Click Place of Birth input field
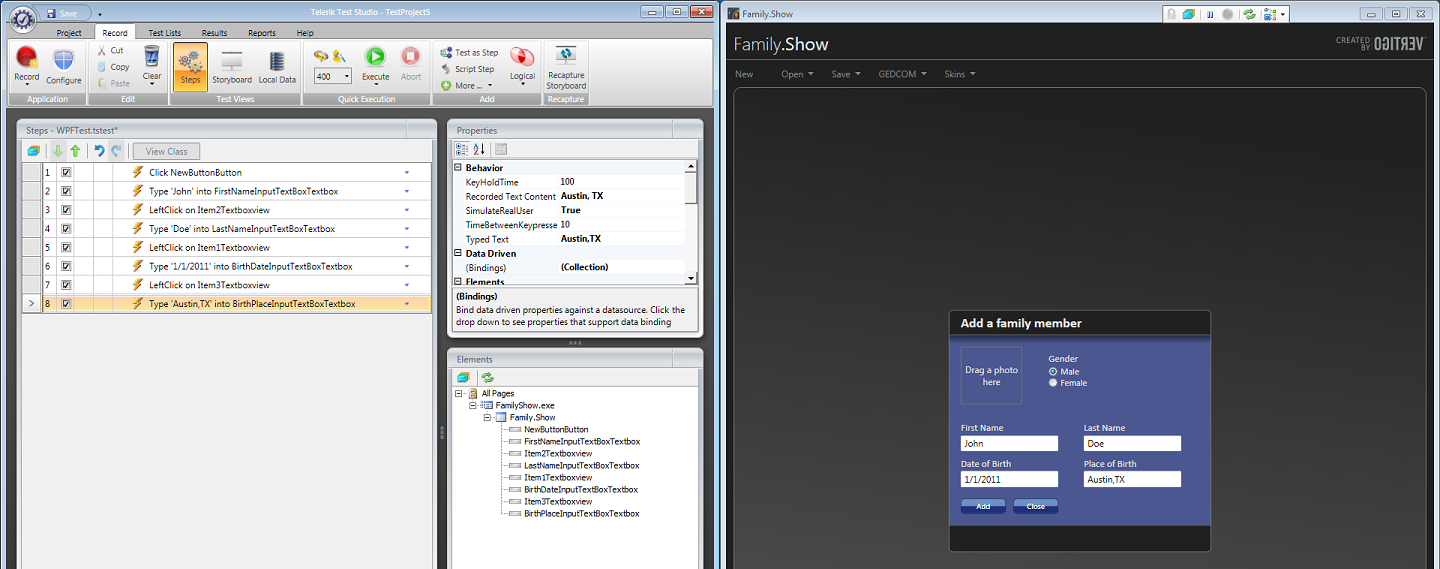The height and width of the screenshot is (569, 1440). 1132,479
